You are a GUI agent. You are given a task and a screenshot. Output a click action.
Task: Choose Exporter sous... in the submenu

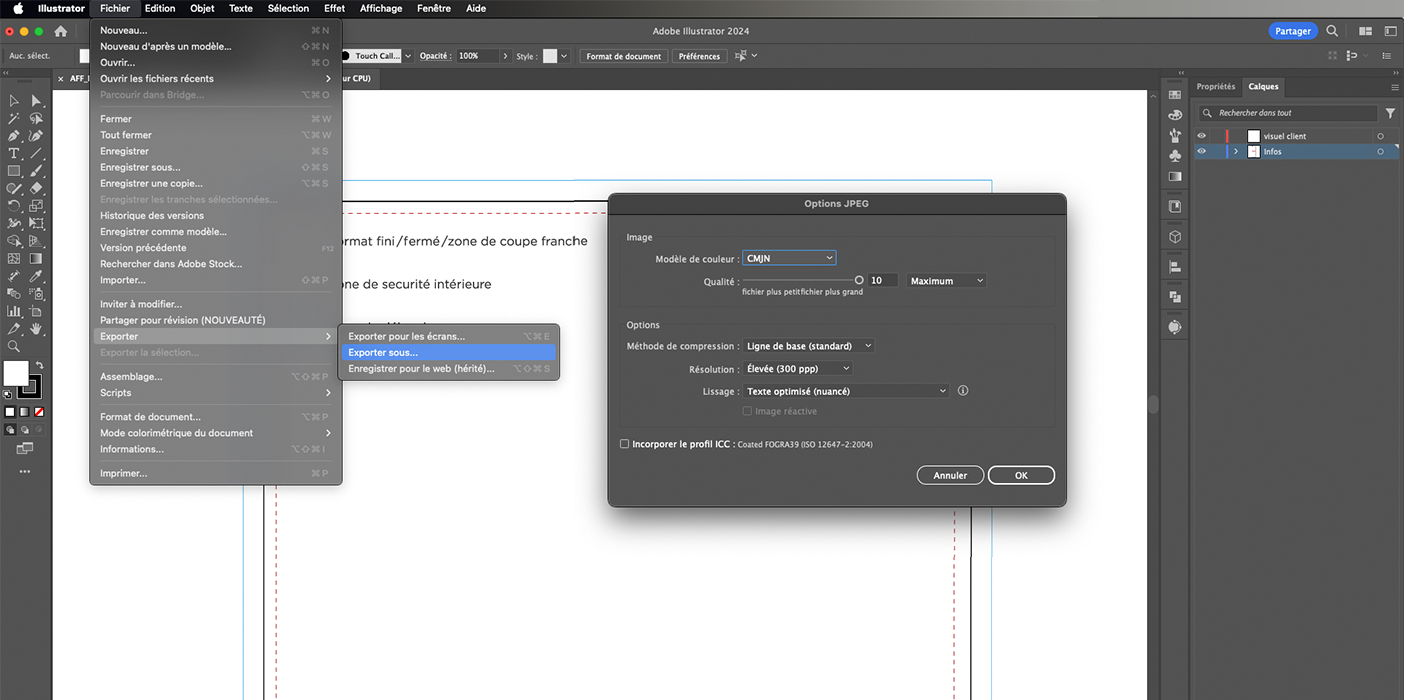[x=383, y=353]
